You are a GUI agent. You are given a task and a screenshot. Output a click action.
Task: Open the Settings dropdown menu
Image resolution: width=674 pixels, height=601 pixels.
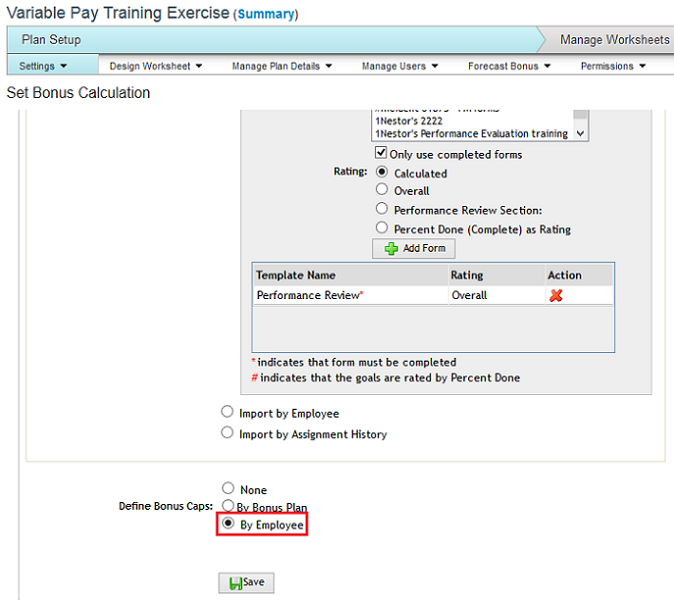tap(43, 66)
